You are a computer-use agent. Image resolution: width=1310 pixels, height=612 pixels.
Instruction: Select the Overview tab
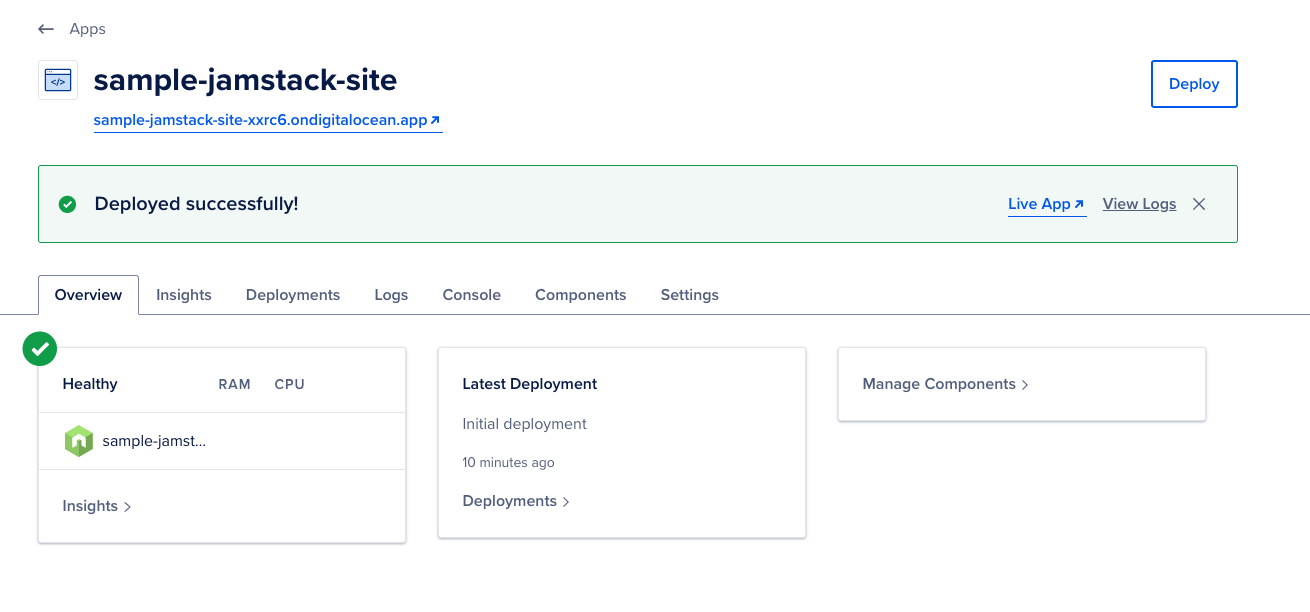[x=88, y=295]
